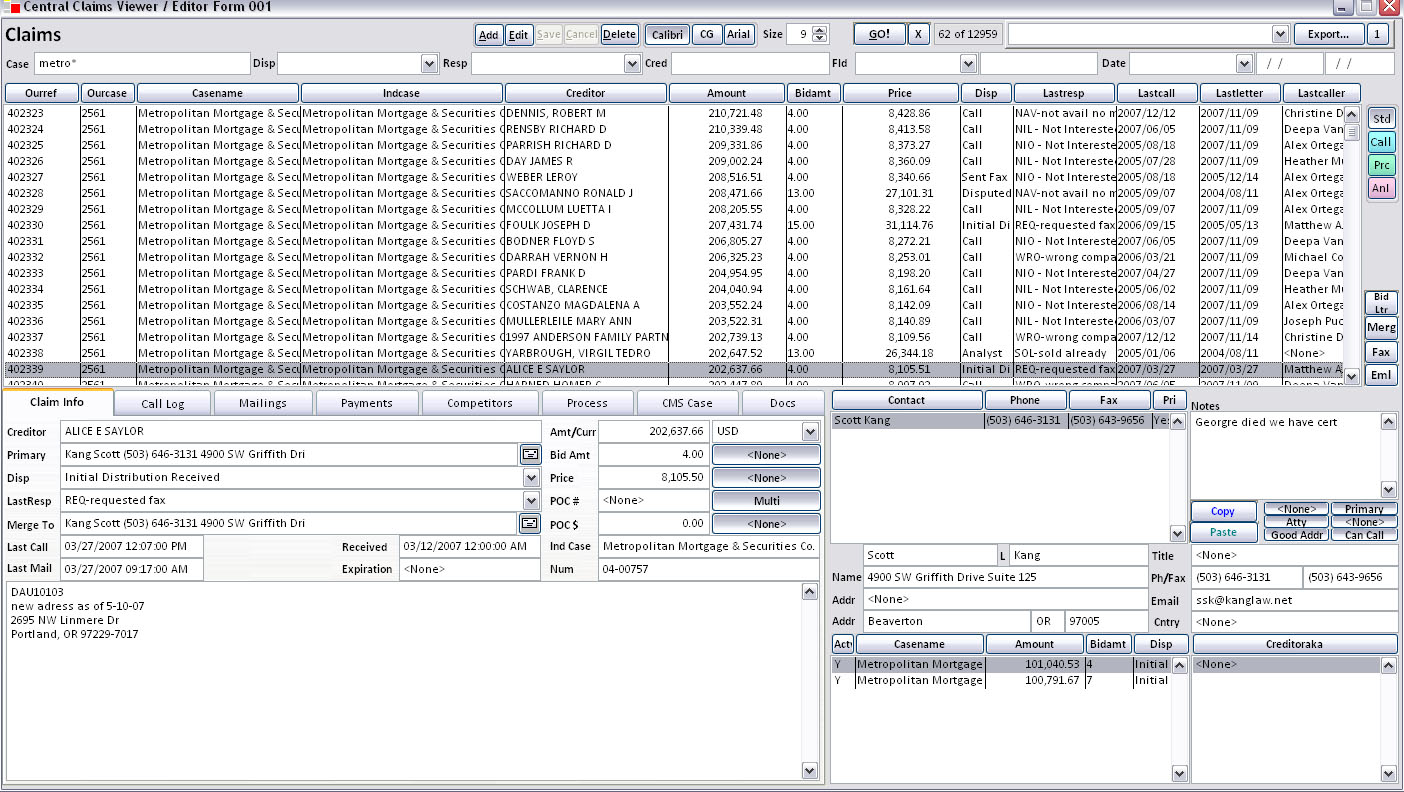Switch to the Call view layout

(1381, 142)
